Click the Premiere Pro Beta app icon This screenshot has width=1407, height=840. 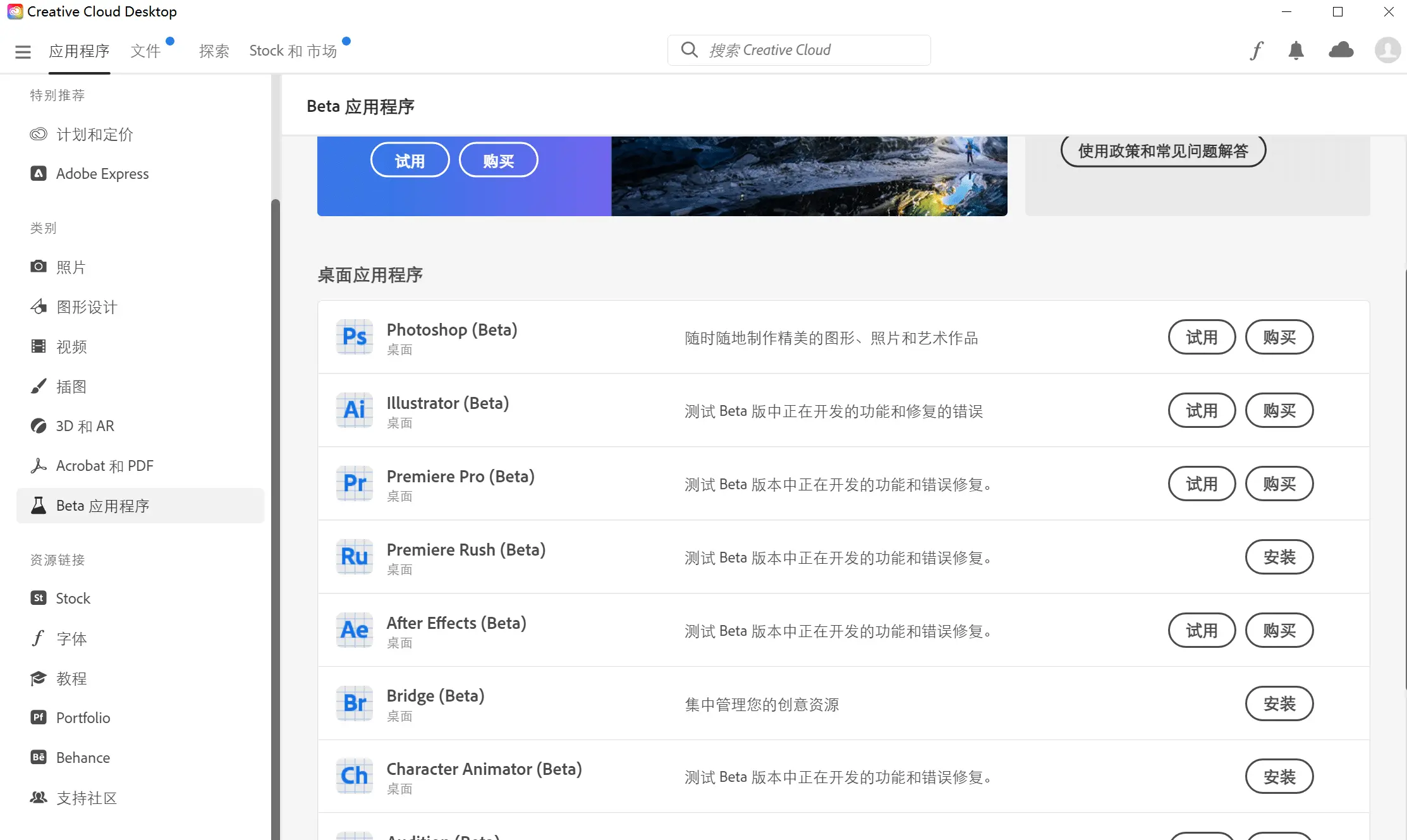tap(353, 483)
